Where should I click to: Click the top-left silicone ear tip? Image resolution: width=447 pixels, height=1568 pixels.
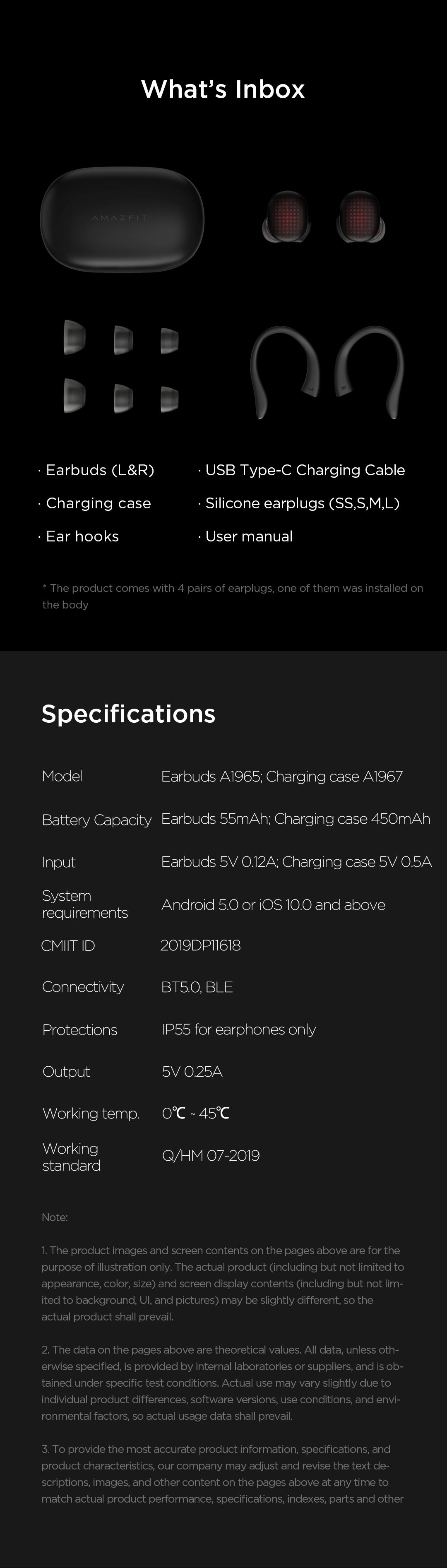(74, 337)
